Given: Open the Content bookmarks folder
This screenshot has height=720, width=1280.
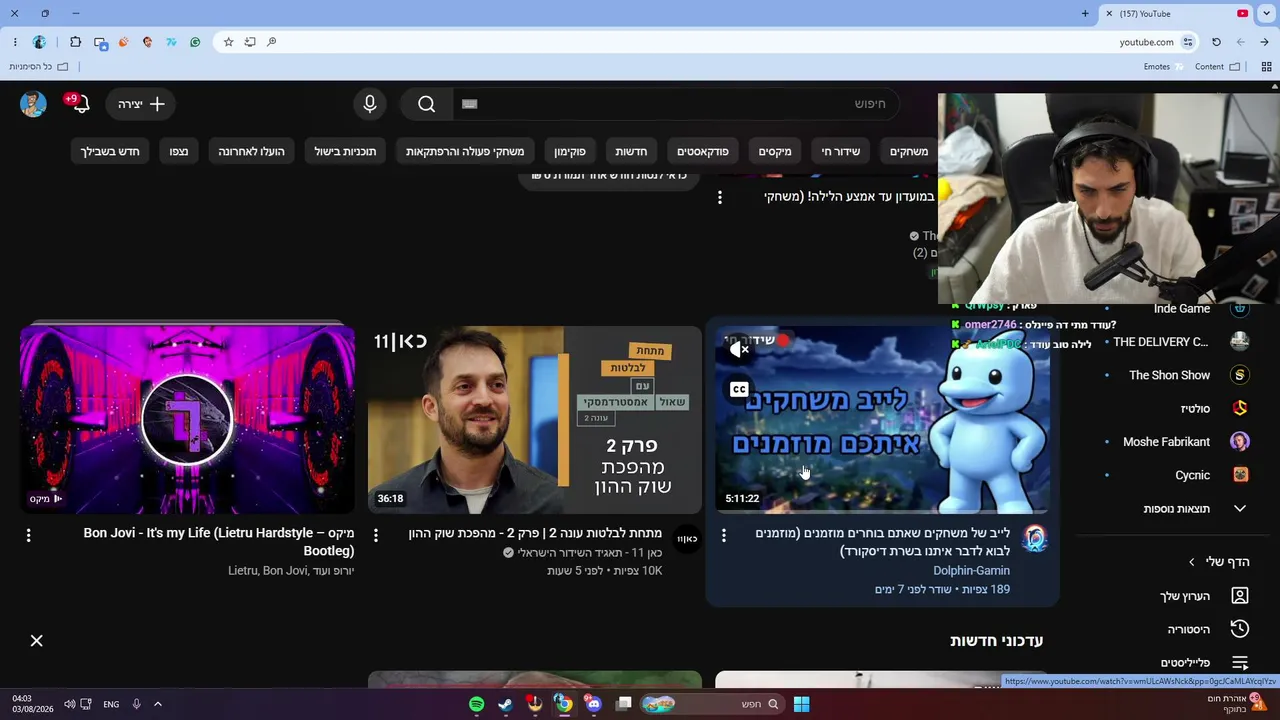Looking at the screenshot, I should click(1217, 67).
